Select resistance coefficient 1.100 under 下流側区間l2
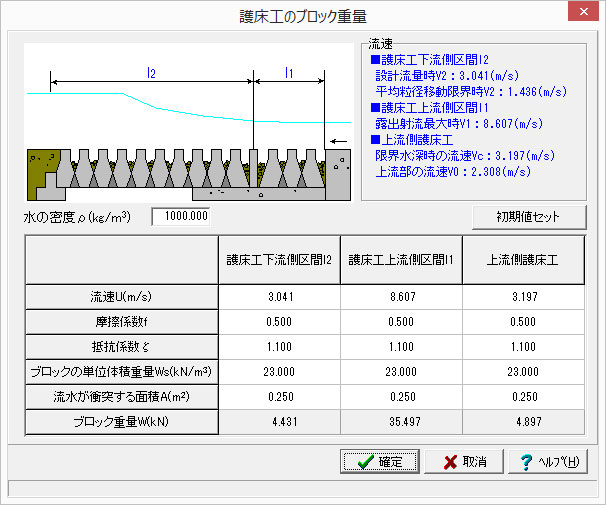Image resolution: width=606 pixels, height=505 pixels. pos(280,347)
